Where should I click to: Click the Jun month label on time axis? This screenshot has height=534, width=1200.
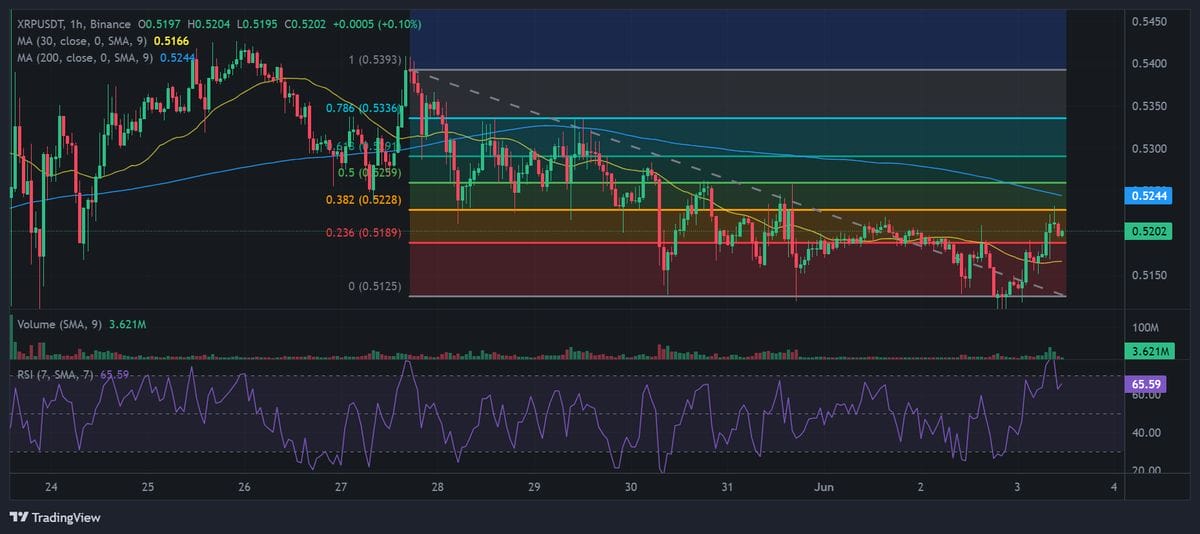click(x=824, y=487)
